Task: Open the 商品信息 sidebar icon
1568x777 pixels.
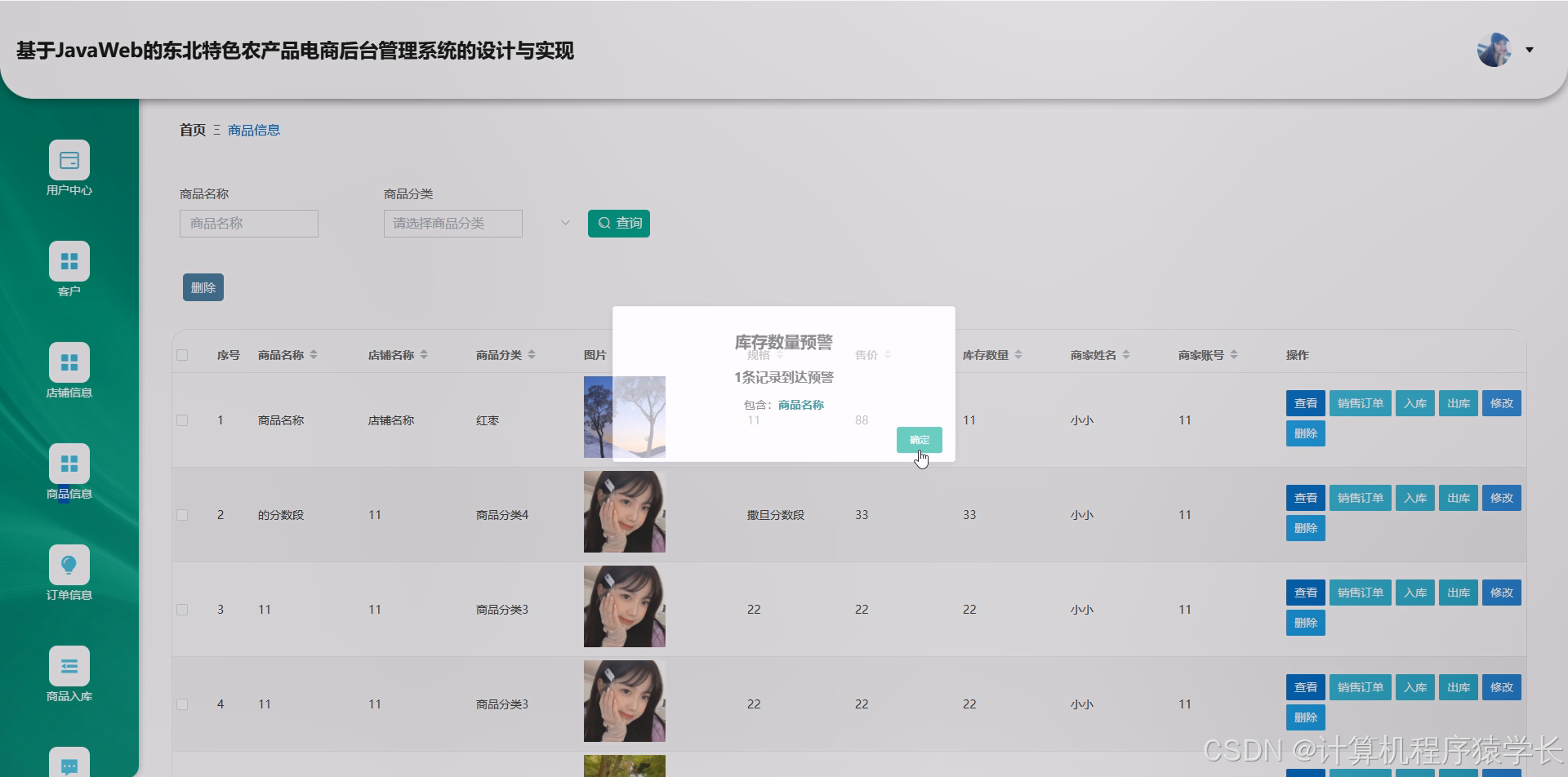Action: [x=69, y=464]
